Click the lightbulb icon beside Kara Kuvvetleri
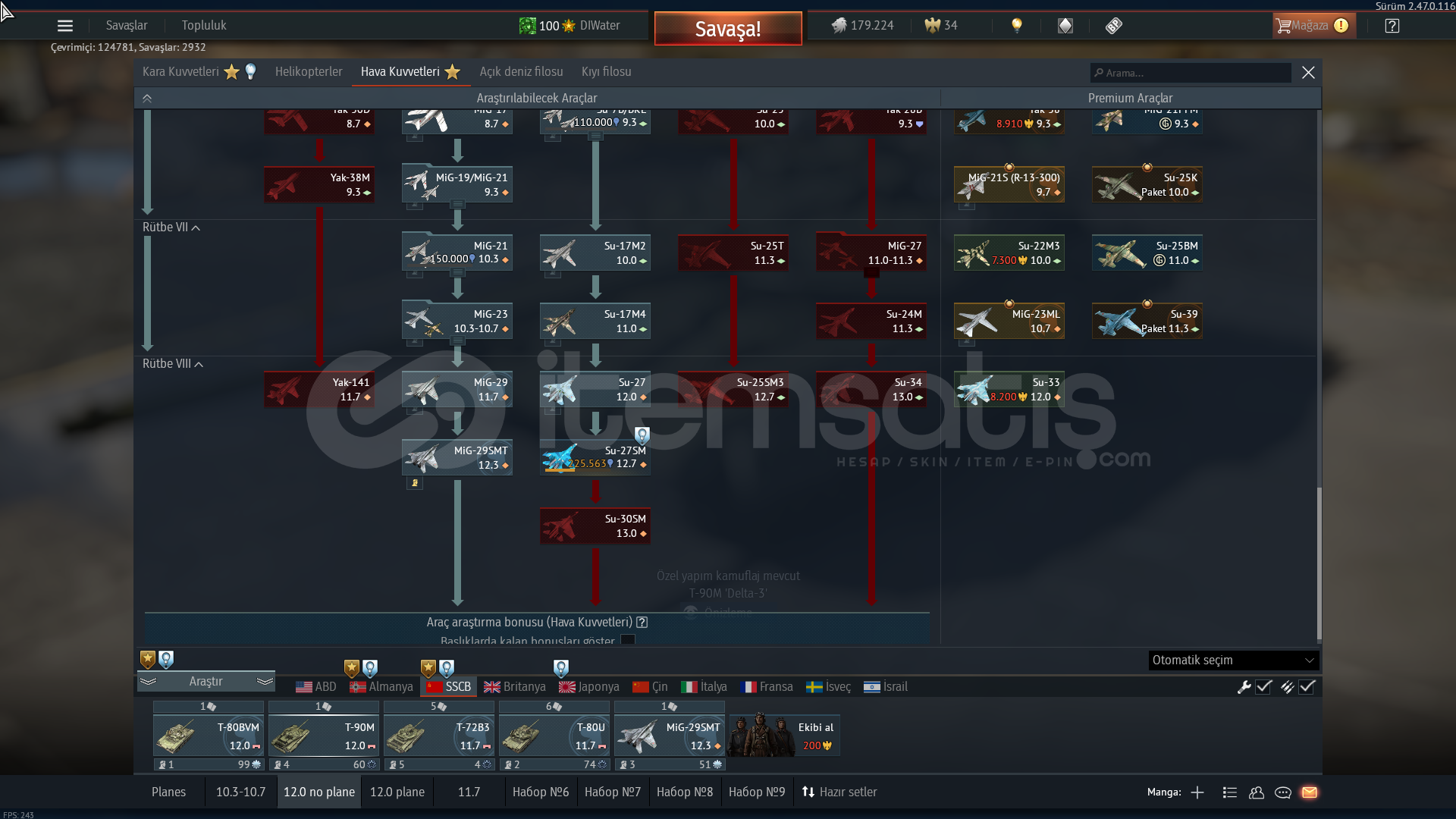 click(x=250, y=71)
